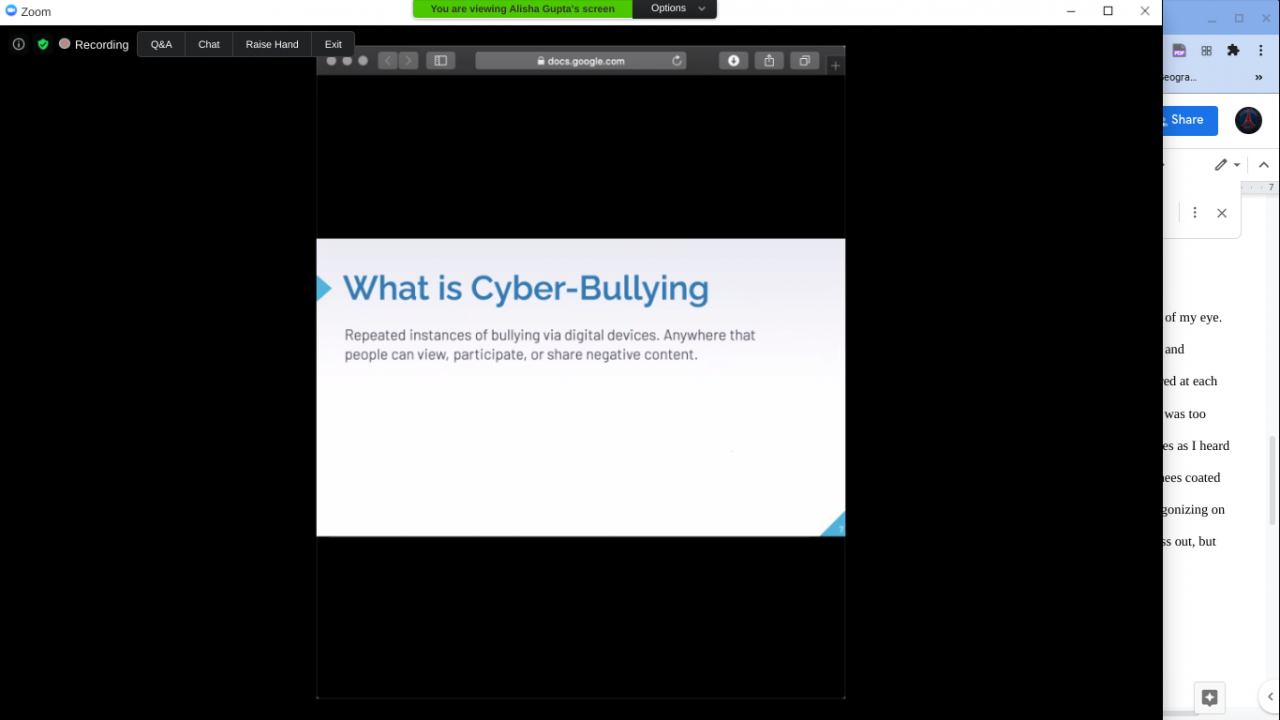Screen dimensions: 1280x720
Task: Toggle the Safari sidebar icon in shared screen
Action: click(440, 61)
